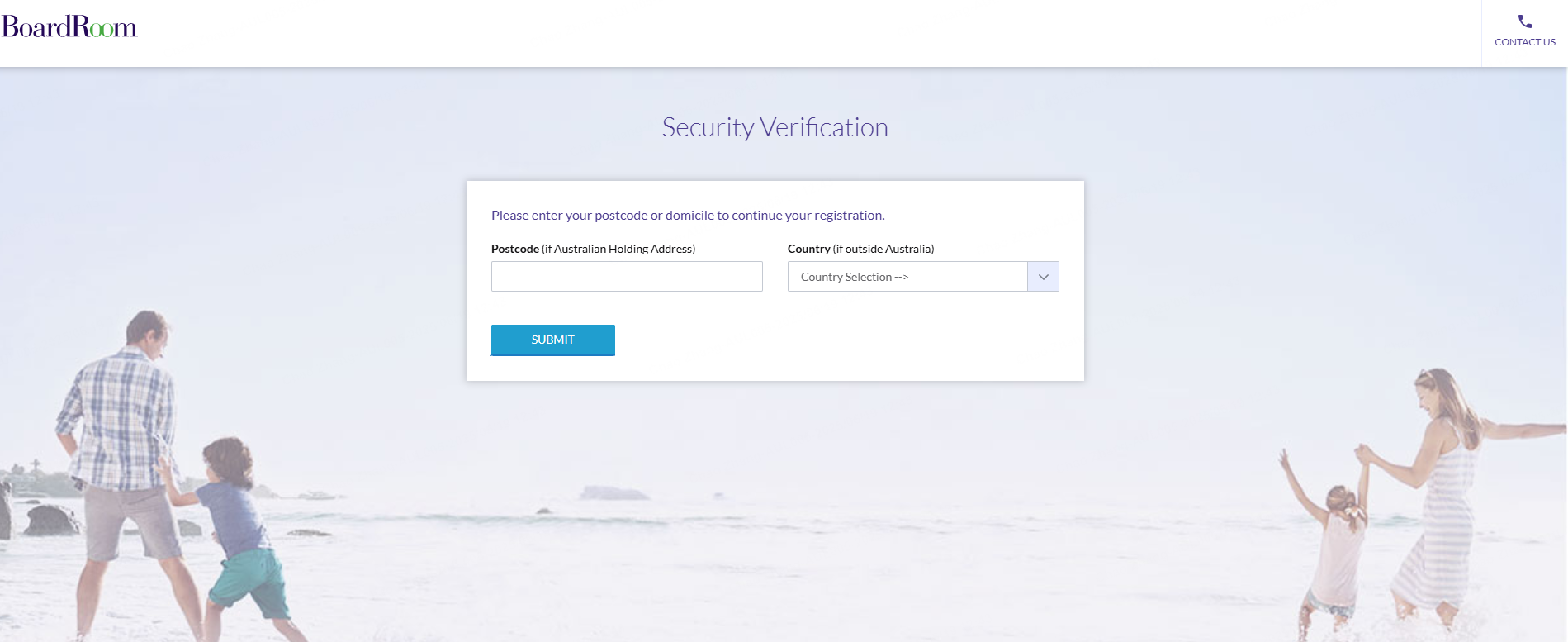The image size is (1568, 642).
Task: Click the postcode or domicile instruction text
Action: [x=688, y=215]
